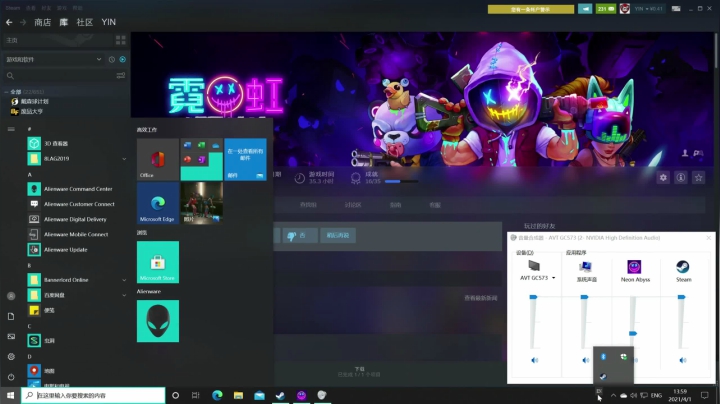
Task: Toggle the ready-to-play filter icon
Action: [x=123, y=59]
